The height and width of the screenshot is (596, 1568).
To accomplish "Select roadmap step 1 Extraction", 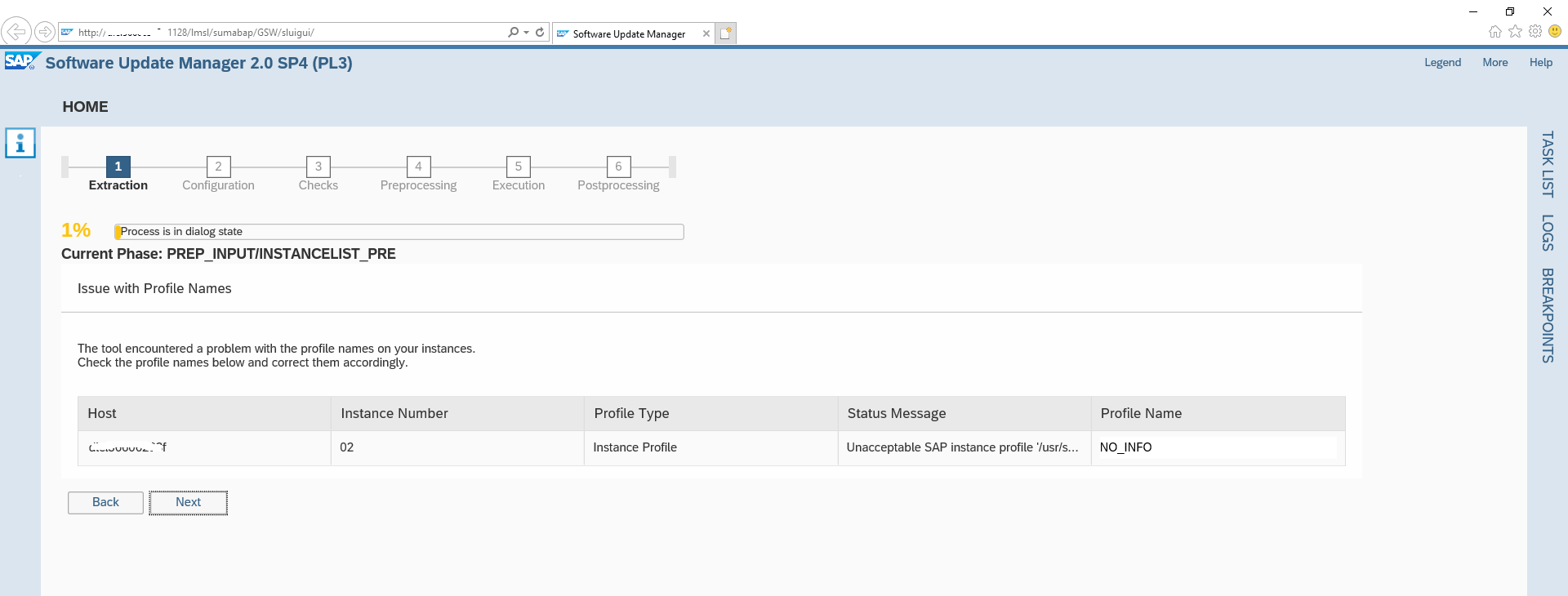I will pyautogui.click(x=118, y=167).
